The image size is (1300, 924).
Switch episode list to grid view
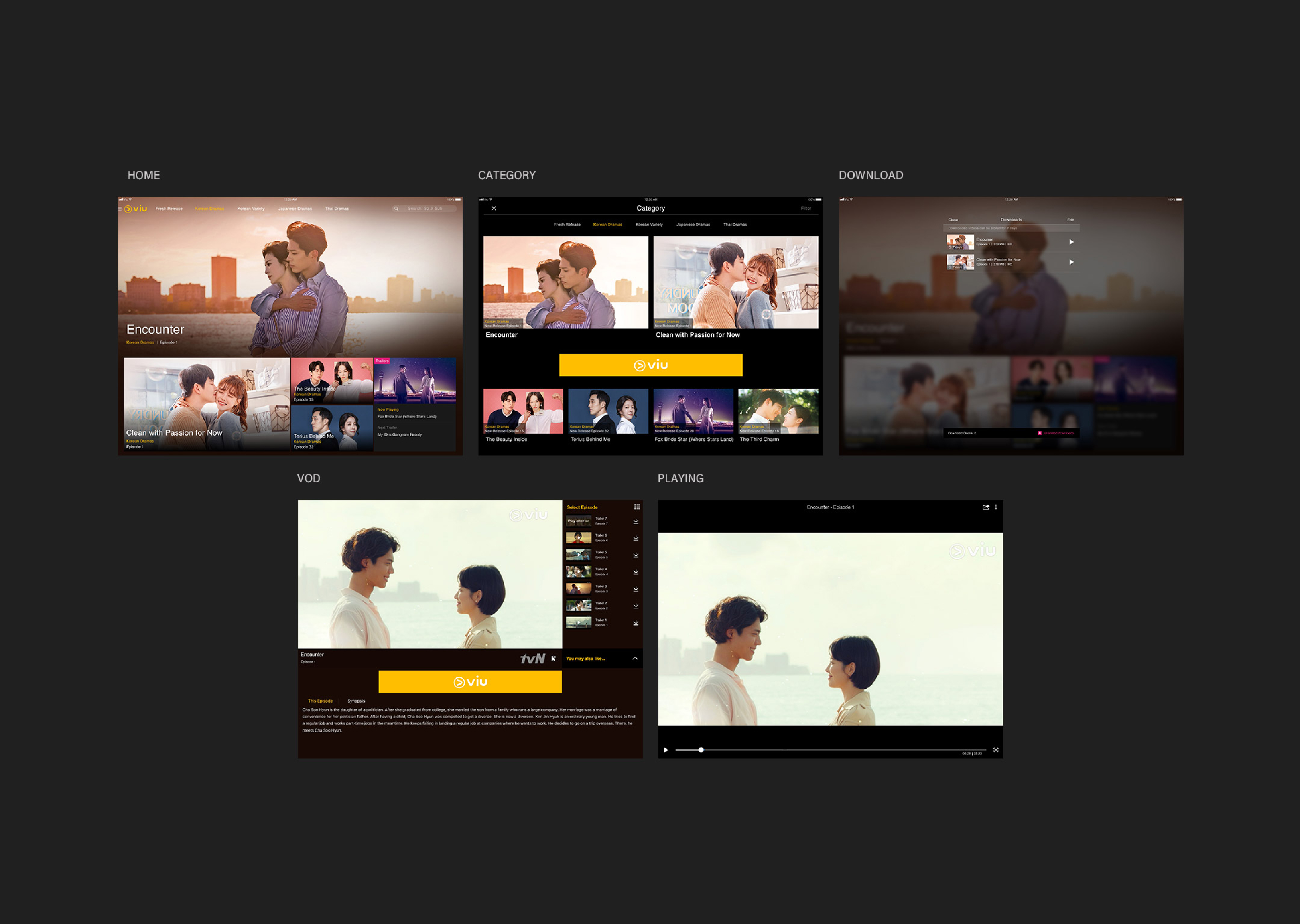(637, 507)
